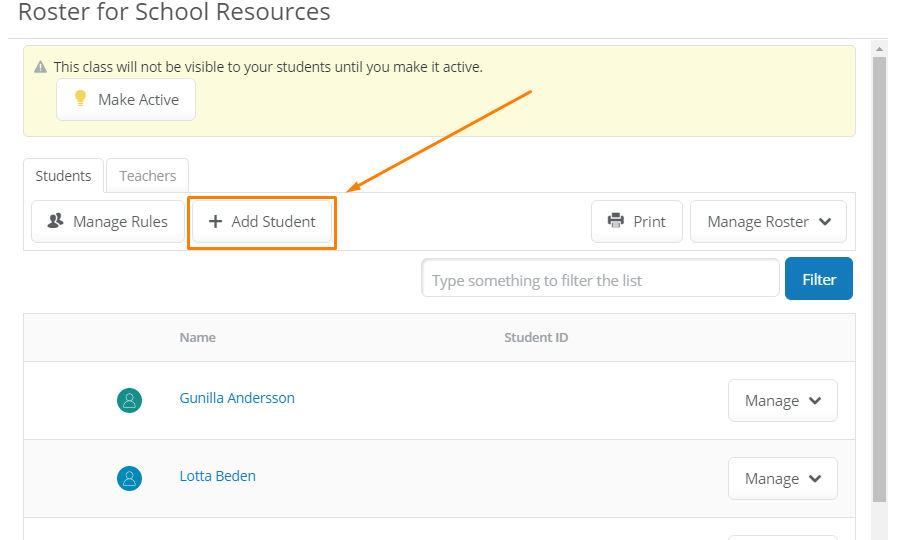Click the Roster for School Resources heading
Screen dimensions: 904x540
174,12
